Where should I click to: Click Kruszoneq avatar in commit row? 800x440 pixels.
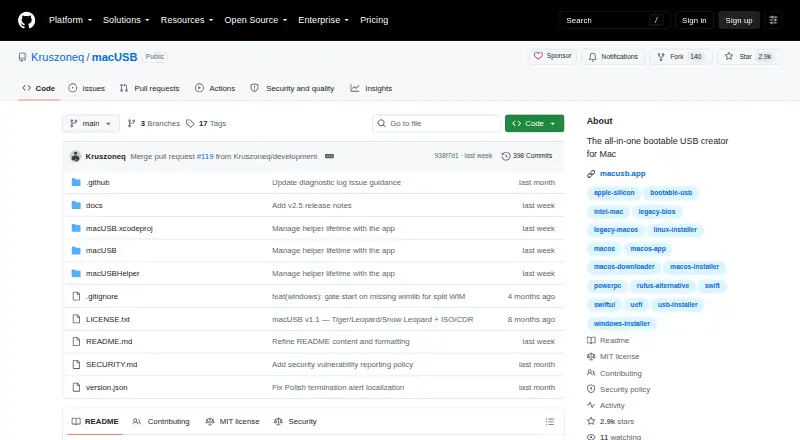pos(75,156)
